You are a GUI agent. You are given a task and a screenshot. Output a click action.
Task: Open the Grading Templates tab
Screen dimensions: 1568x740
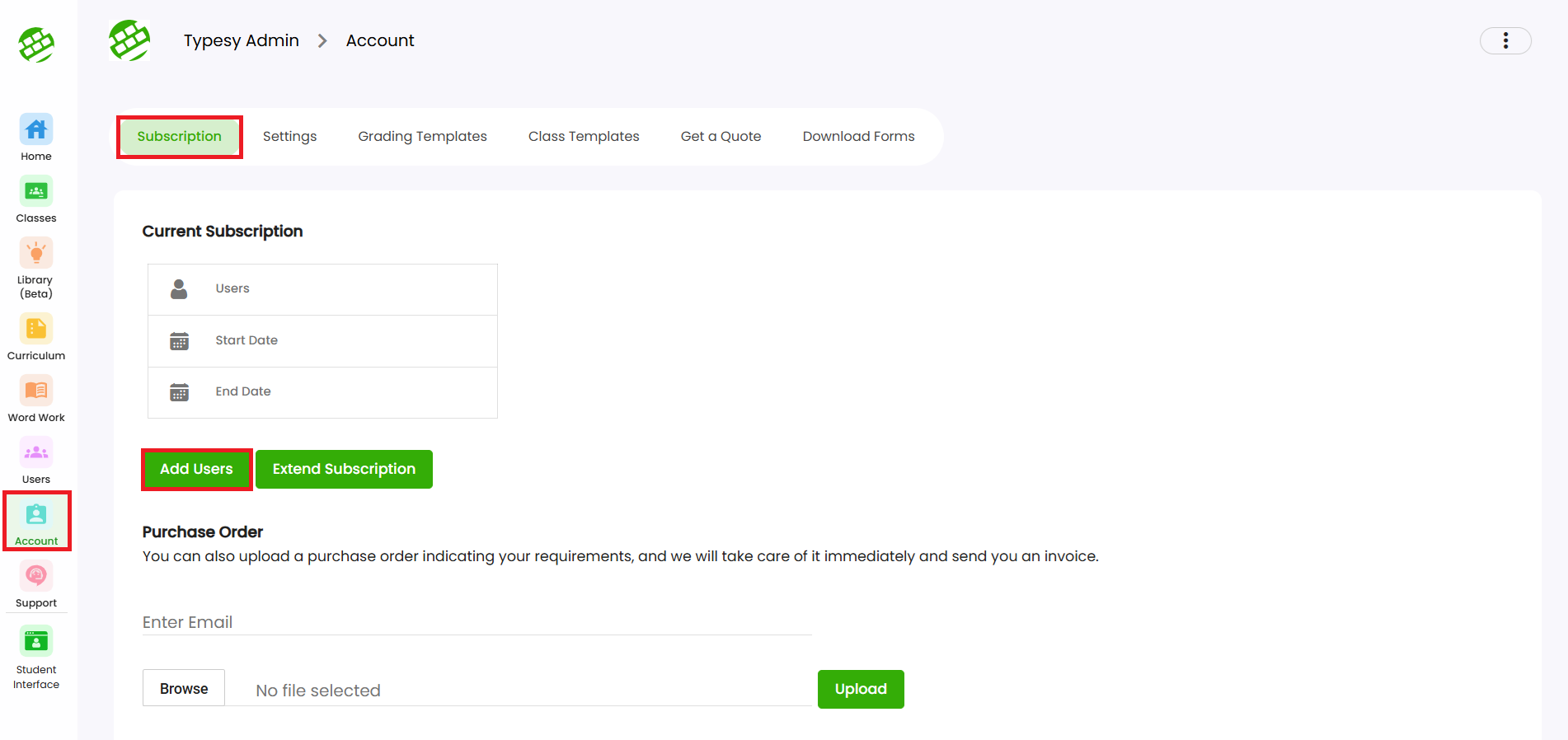pos(422,137)
